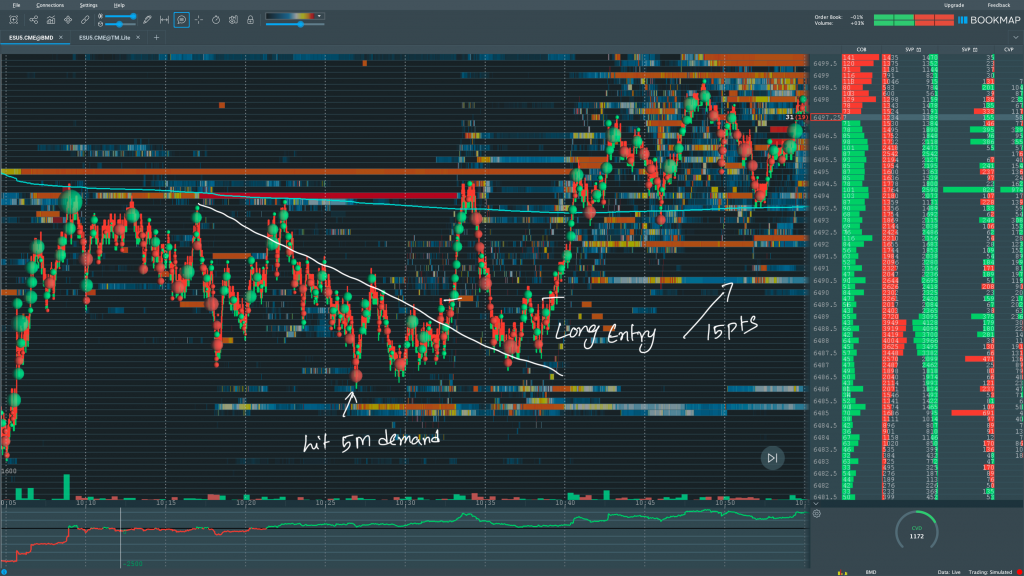Open the Connections menu

(50, 5)
